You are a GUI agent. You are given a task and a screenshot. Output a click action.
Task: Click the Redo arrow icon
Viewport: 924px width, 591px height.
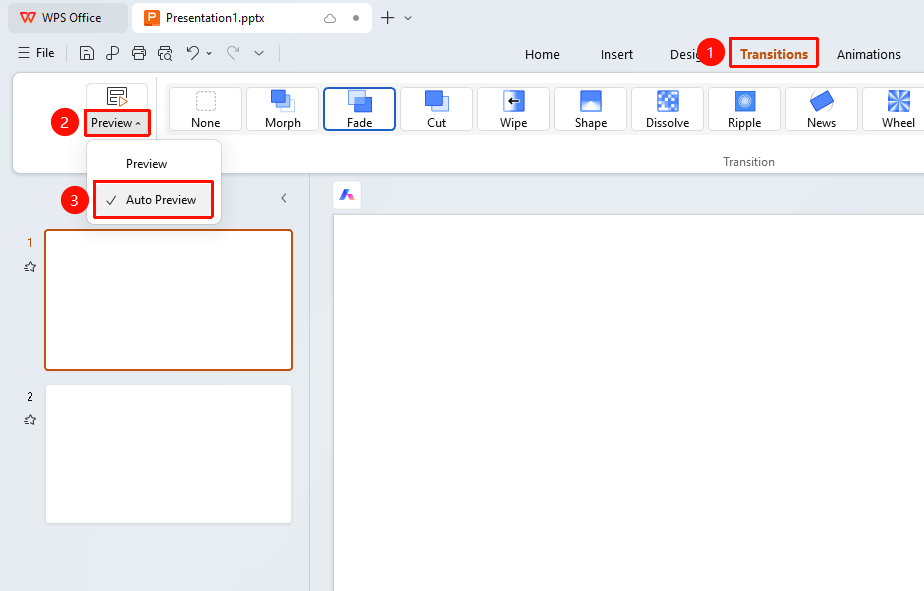point(233,53)
